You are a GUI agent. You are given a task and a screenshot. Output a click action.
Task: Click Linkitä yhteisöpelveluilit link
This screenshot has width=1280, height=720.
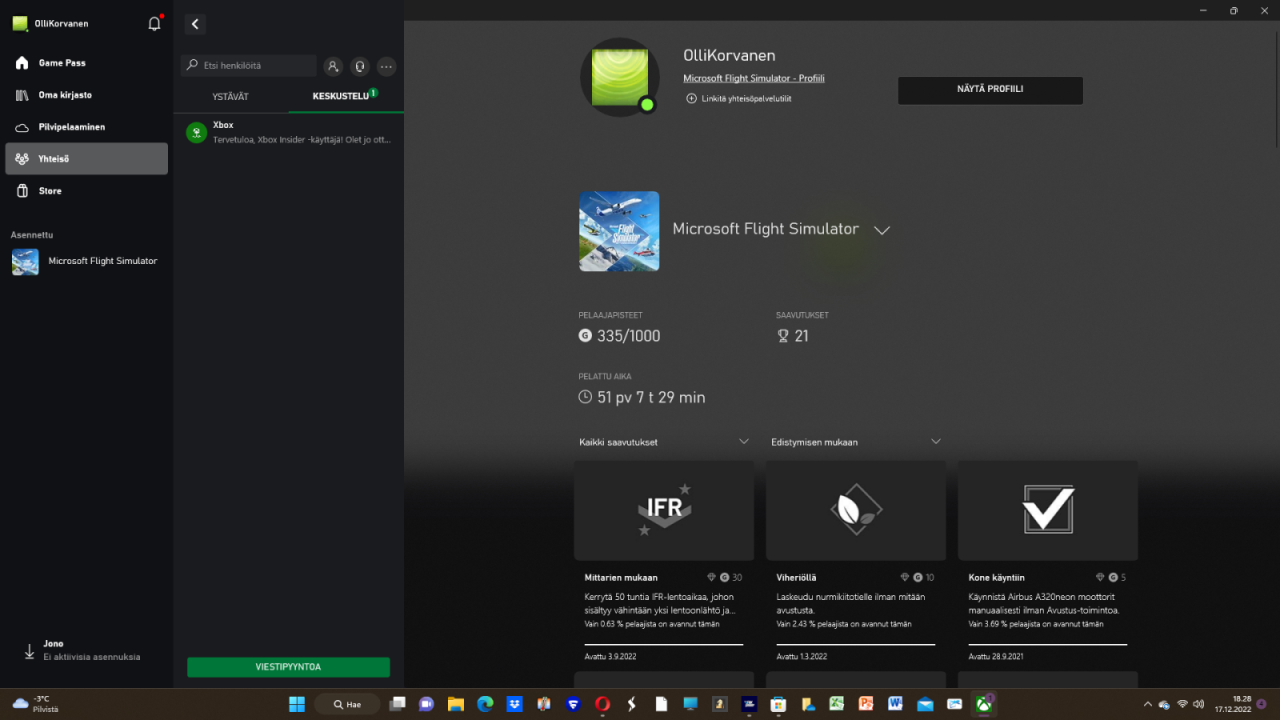(x=739, y=99)
